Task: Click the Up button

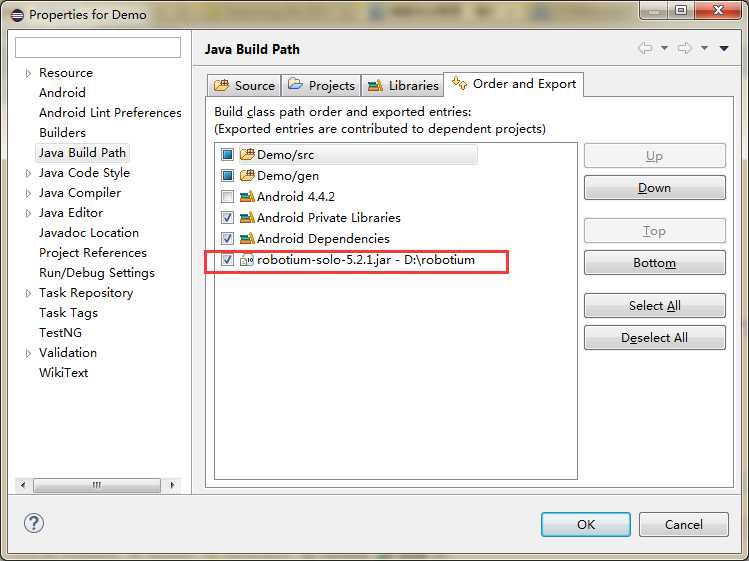Action: point(654,156)
